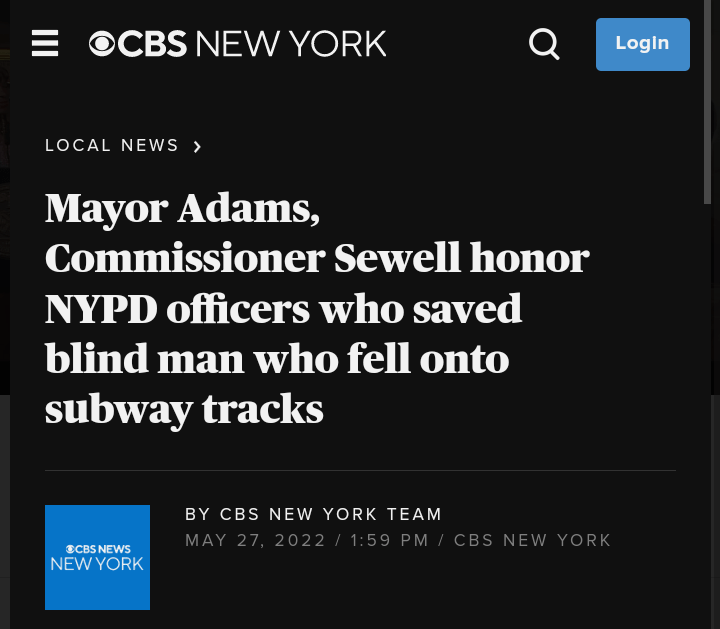
Task: Click the NEW YORK wordmark in header
Action: pos(291,44)
